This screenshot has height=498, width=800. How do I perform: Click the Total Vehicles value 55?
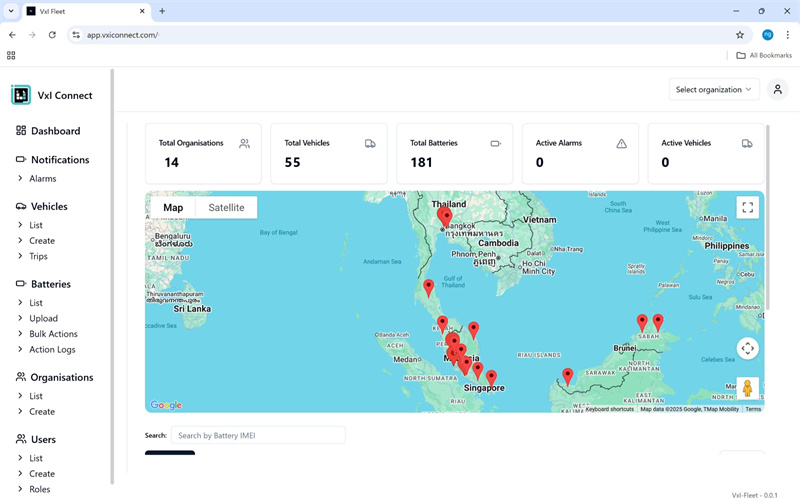292,162
